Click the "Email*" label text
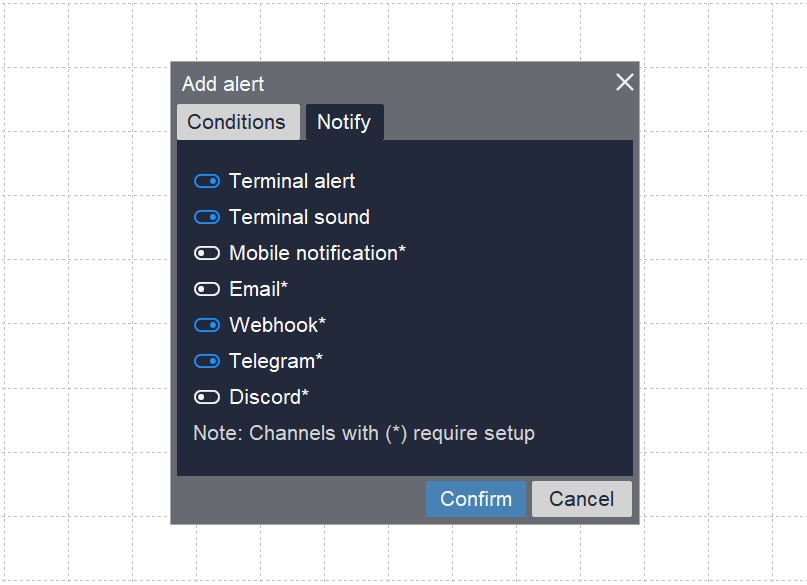807x585 pixels. click(258, 289)
